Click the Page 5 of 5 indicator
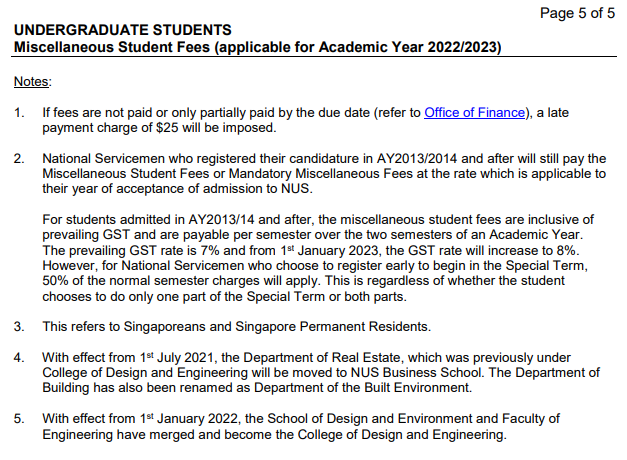Viewport: 627px width, 460px height. (577, 13)
